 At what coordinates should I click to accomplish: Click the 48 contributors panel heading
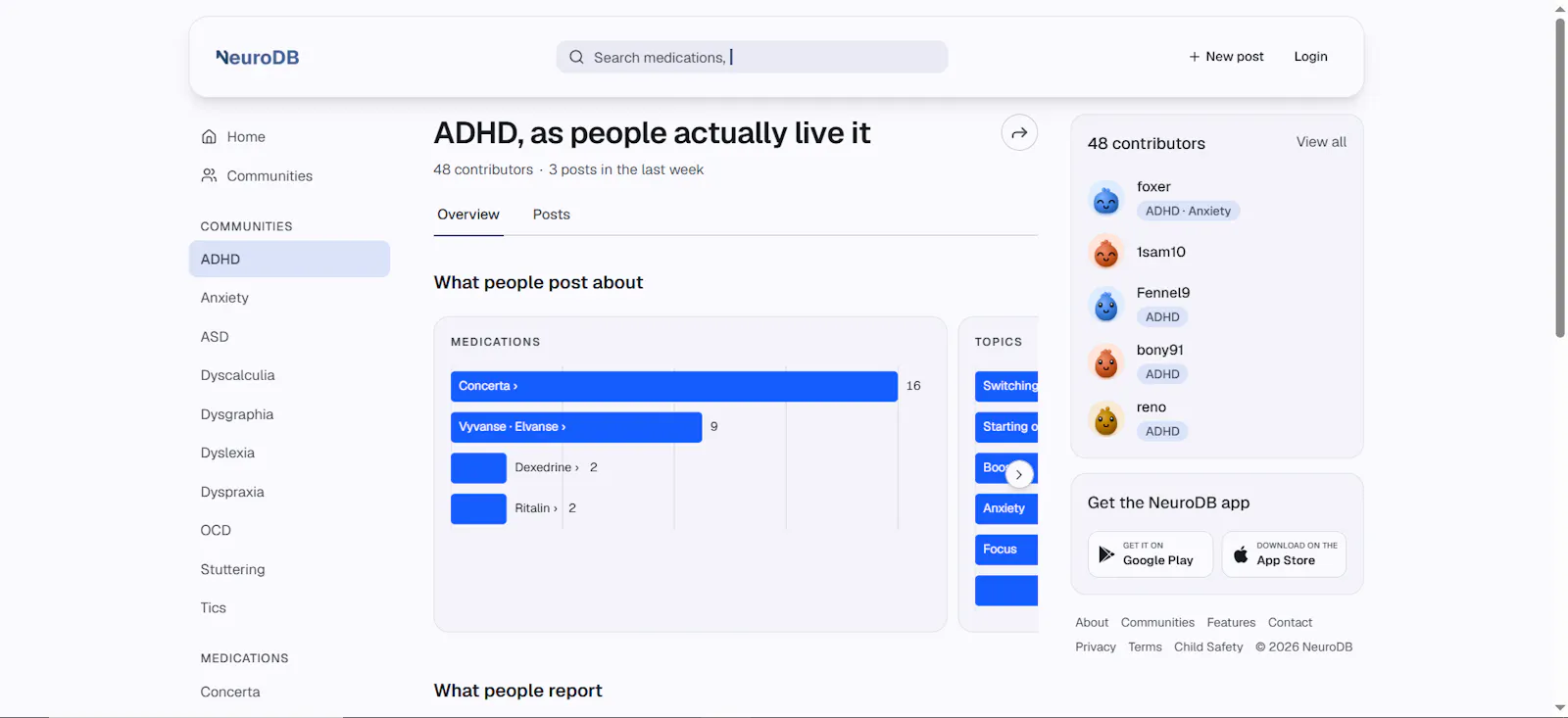coord(1147,143)
